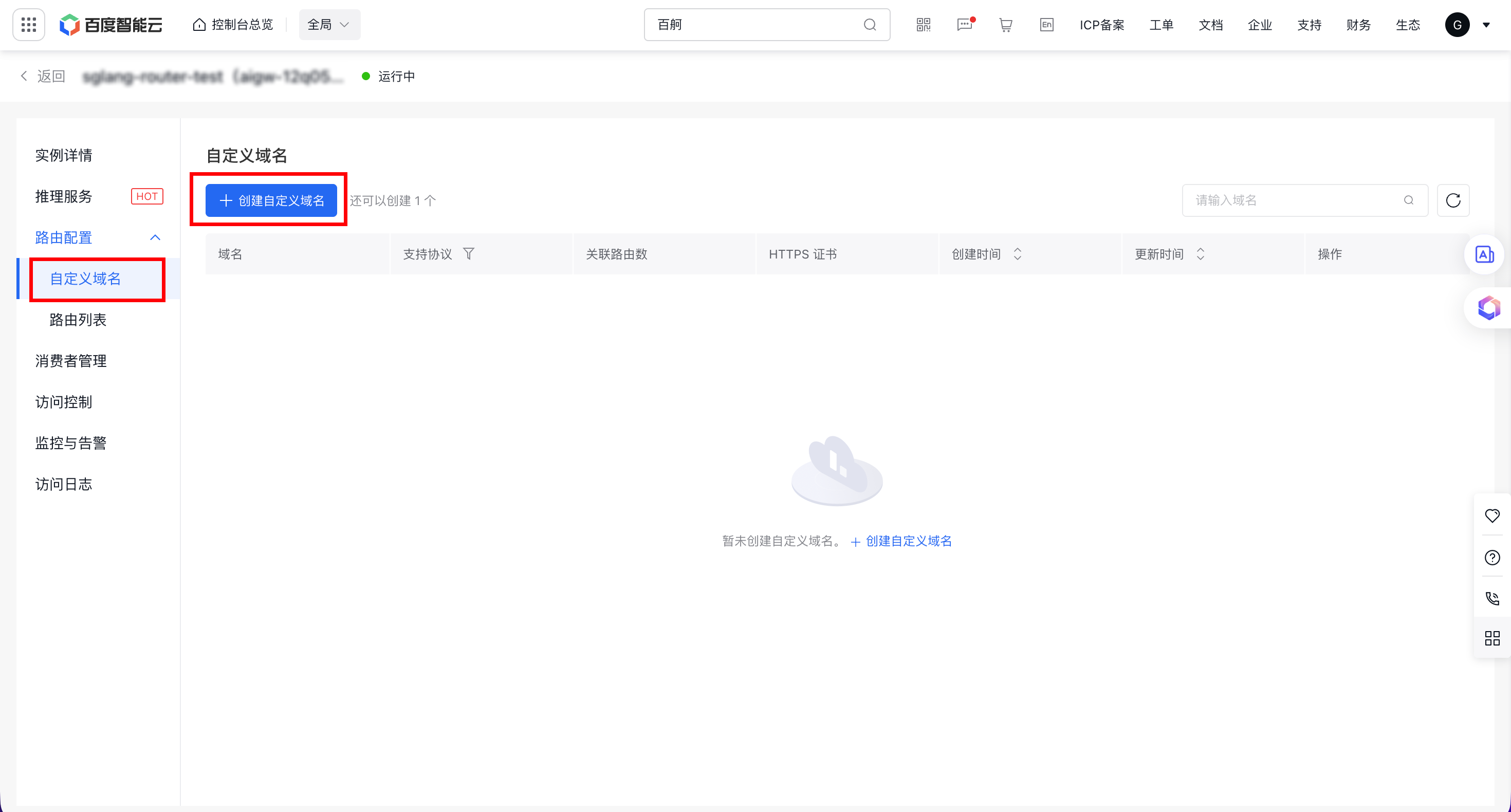Image resolution: width=1511 pixels, height=812 pixels.
Task: Refresh the custom domain list
Action: [x=1453, y=200]
